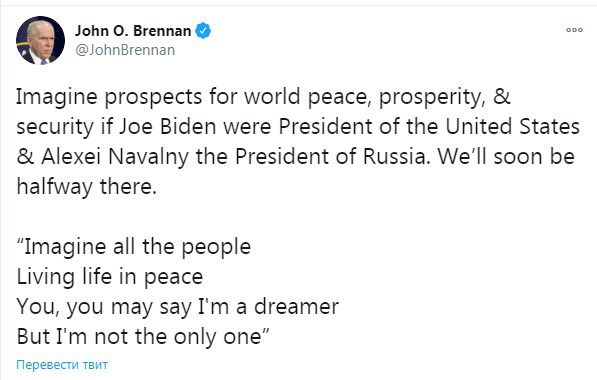Image resolution: width=597 pixels, height=380 pixels.
Task: Open the @JohnBrennan handle link
Action: (x=125, y=50)
